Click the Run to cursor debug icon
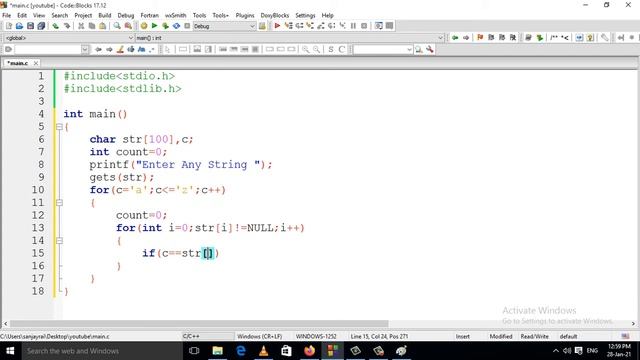This screenshot has width=640, height=360. [289, 26]
